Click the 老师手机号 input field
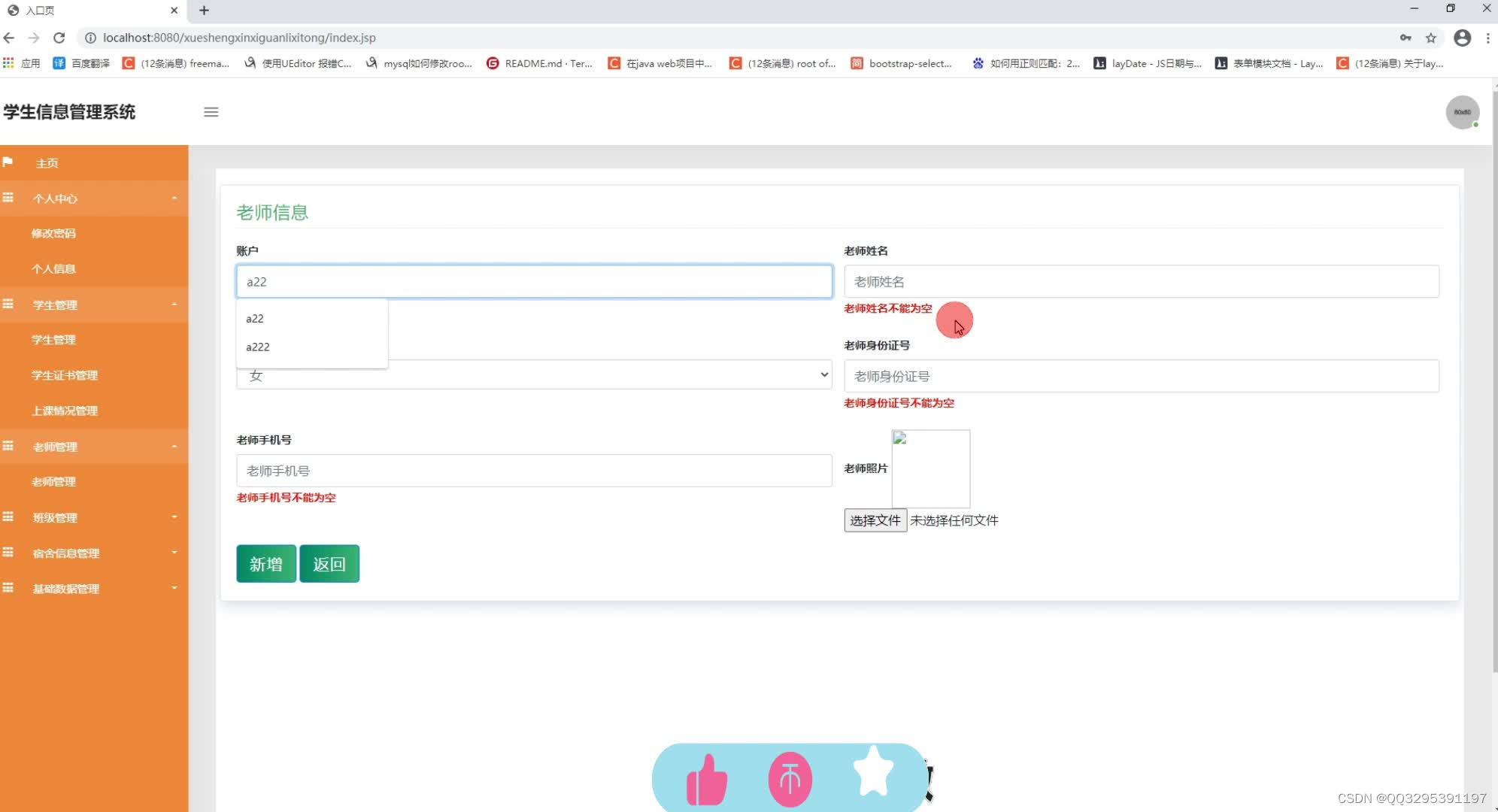Screen dimensions: 1498x812 (x=534, y=471)
